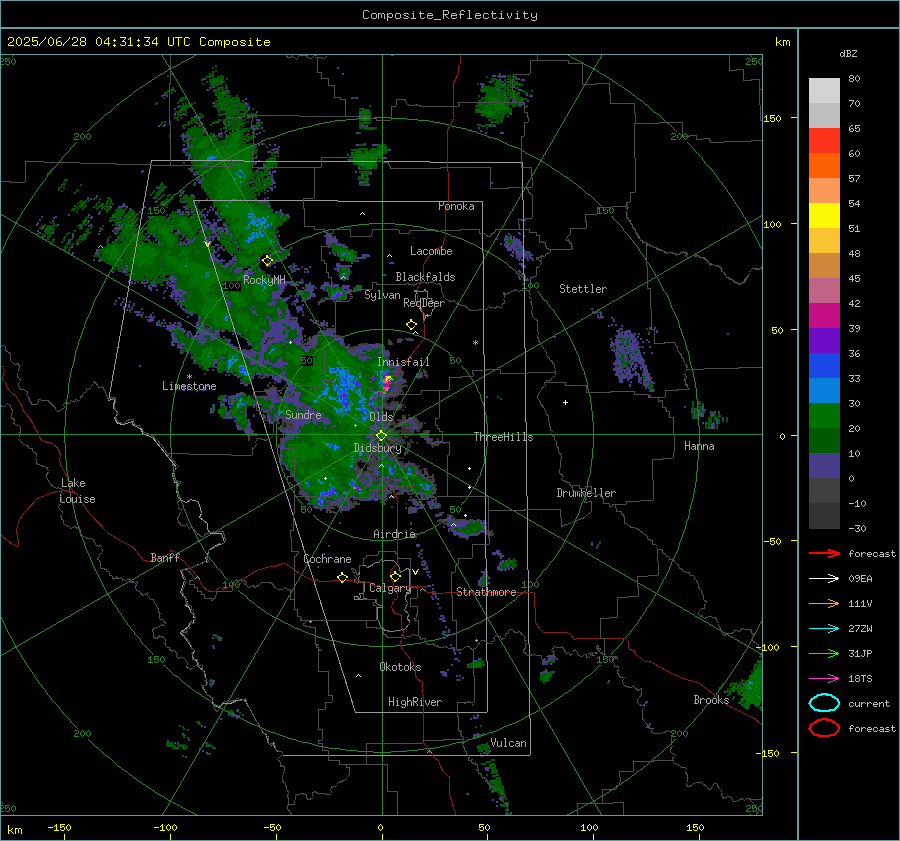Screen dimensions: 900x841
Task: Click the km unit label at bottom left
Action: click(14, 830)
